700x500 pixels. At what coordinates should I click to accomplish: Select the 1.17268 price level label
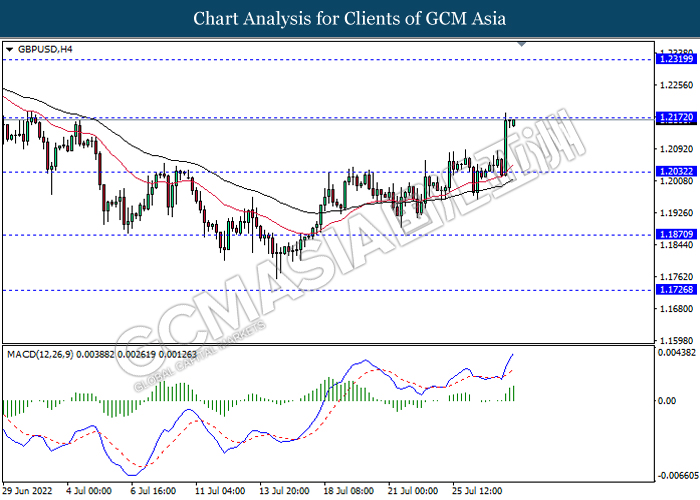tap(676, 290)
